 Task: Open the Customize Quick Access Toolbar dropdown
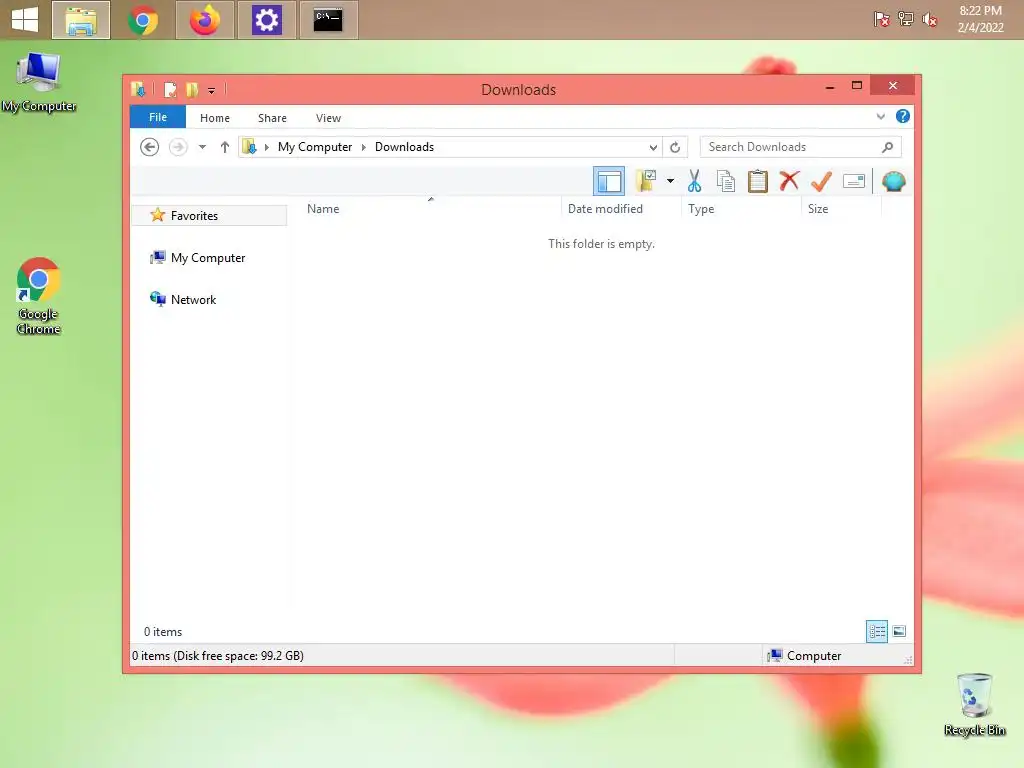[212, 90]
